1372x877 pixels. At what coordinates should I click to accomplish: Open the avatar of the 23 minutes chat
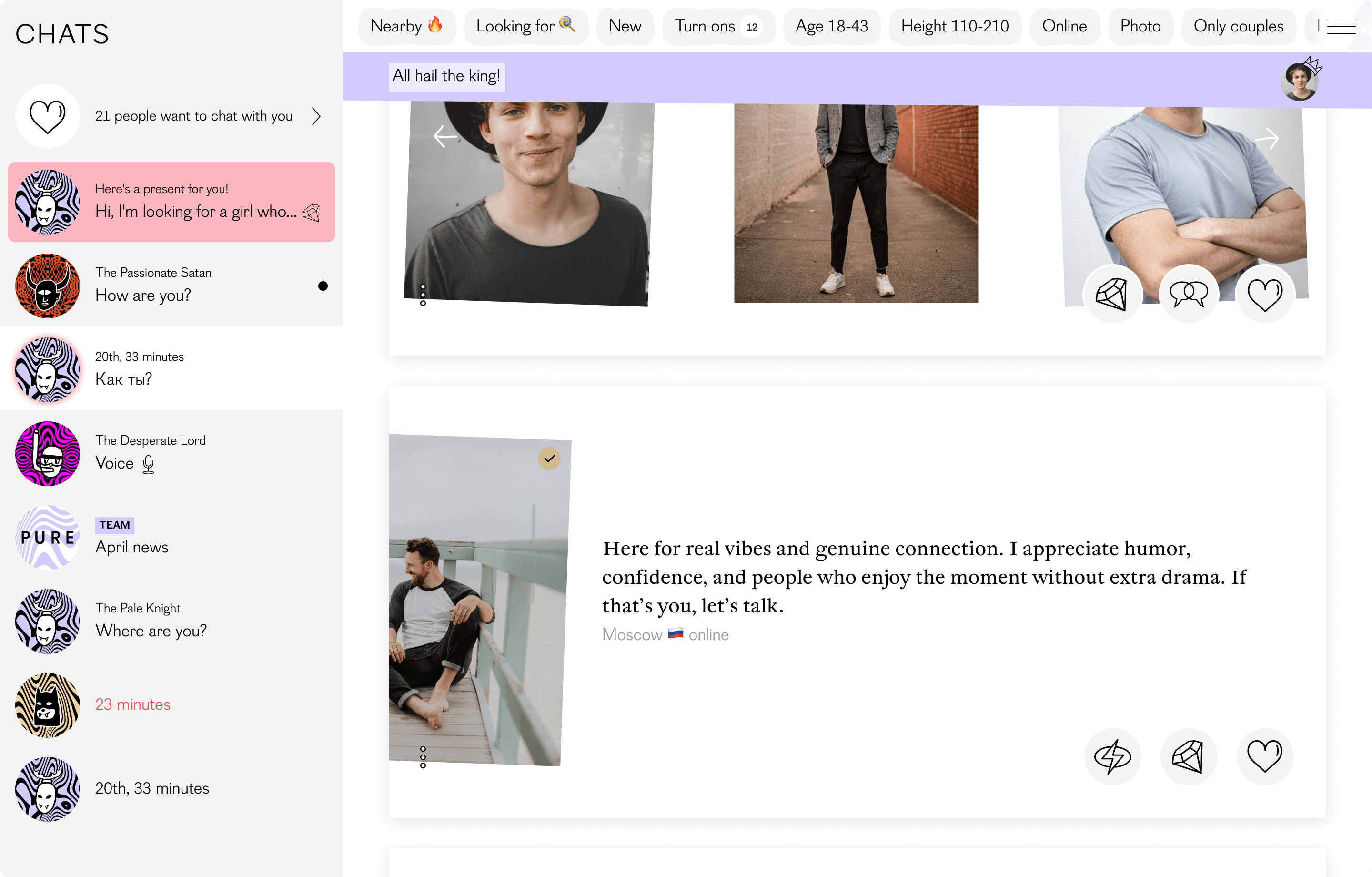click(x=47, y=705)
